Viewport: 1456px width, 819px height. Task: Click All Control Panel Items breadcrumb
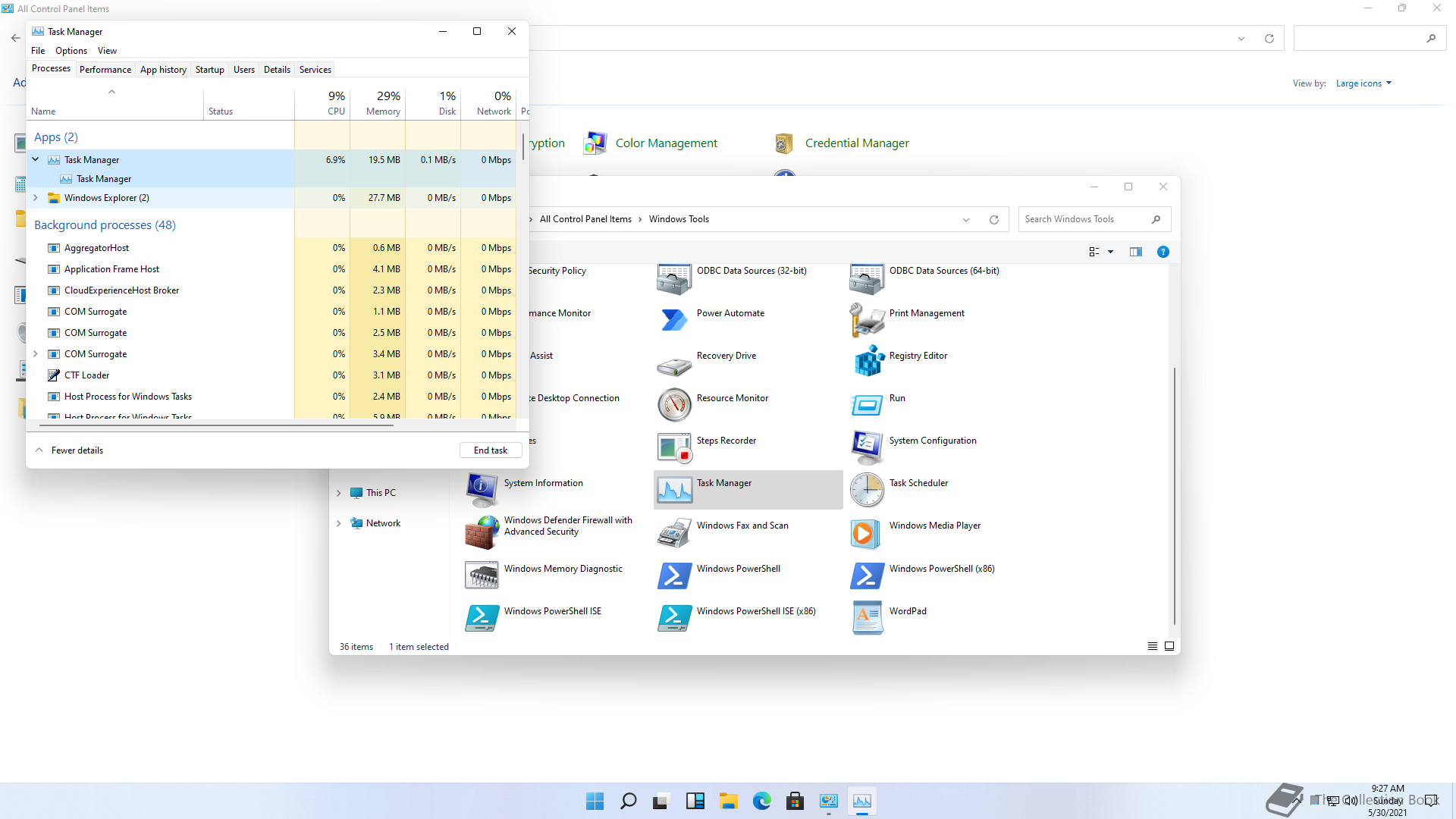tap(585, 219)
